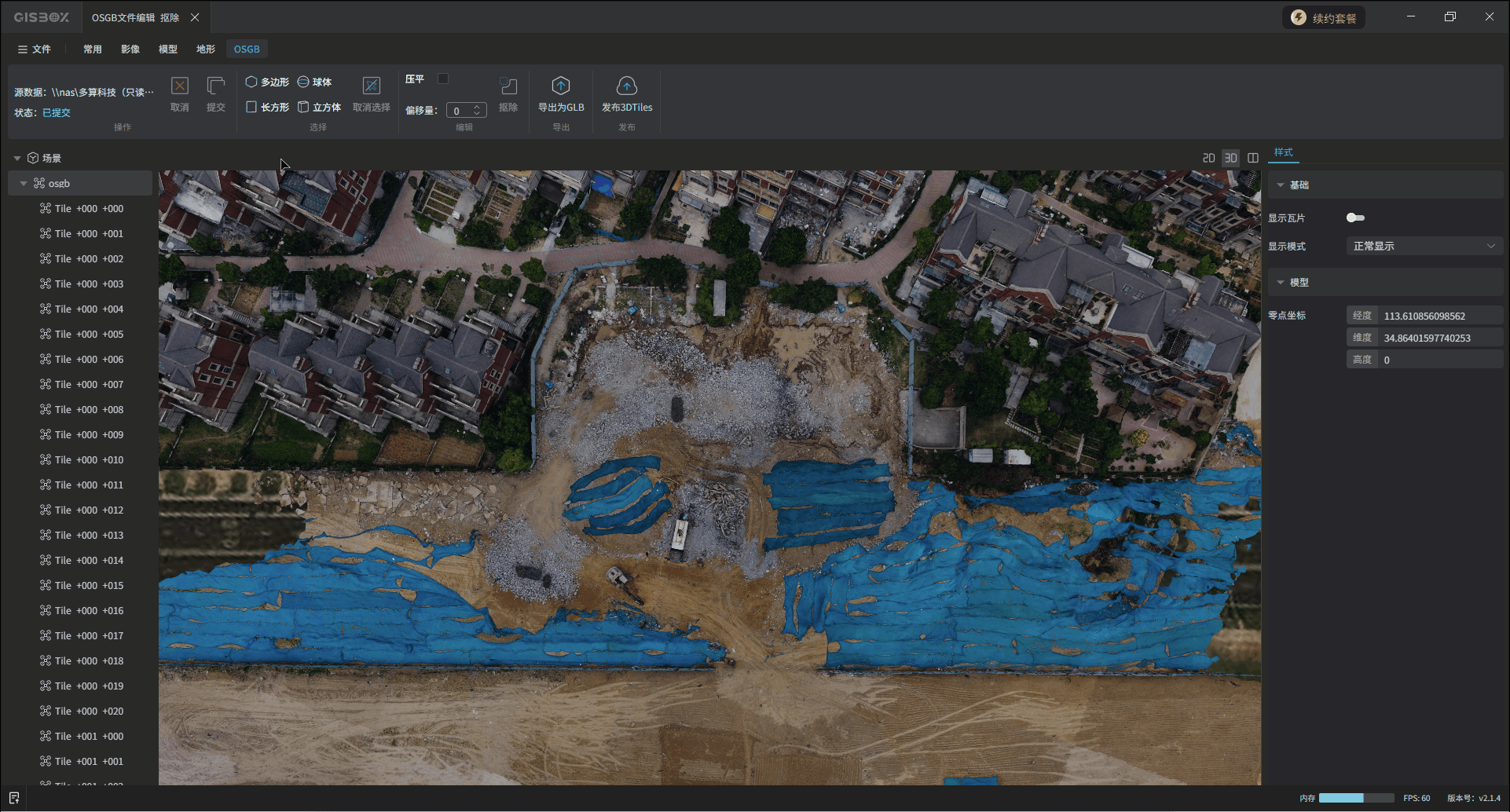Select the 多边形 polygon selection tool
1510x812 pixels.
(x=267, y=82)
